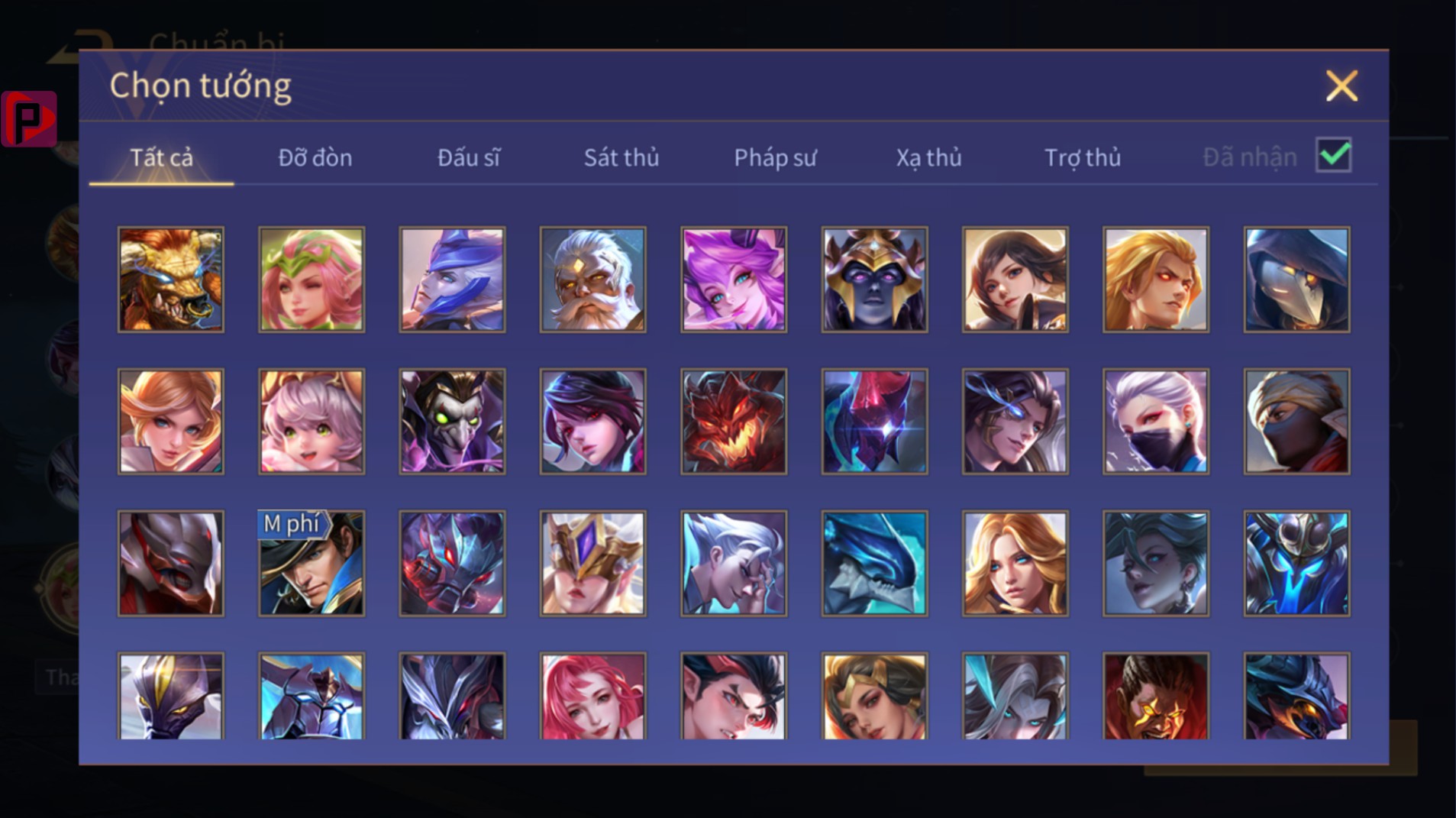Switch to the Đỡ đòn tab

pos(315,157)
